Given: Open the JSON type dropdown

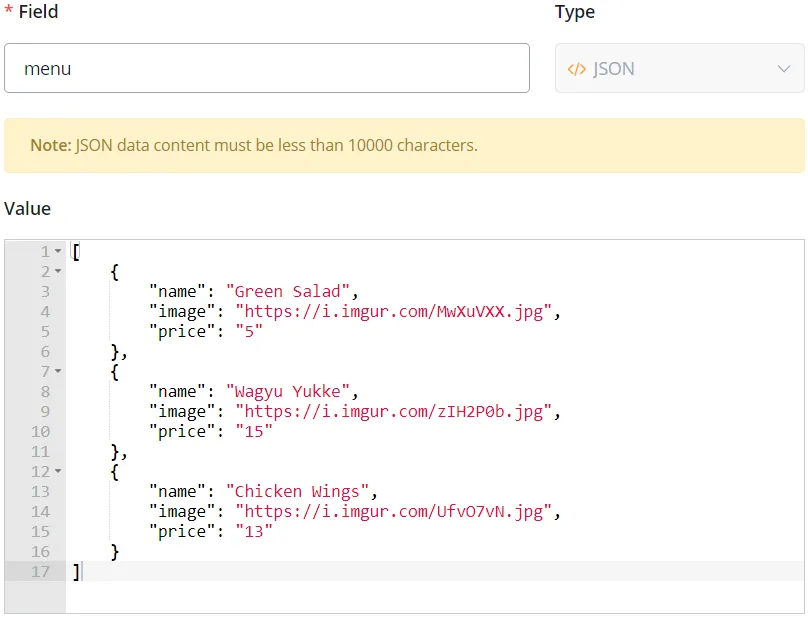Looking at the screenshot, I should pyautogui.click(x=679, y=68).
